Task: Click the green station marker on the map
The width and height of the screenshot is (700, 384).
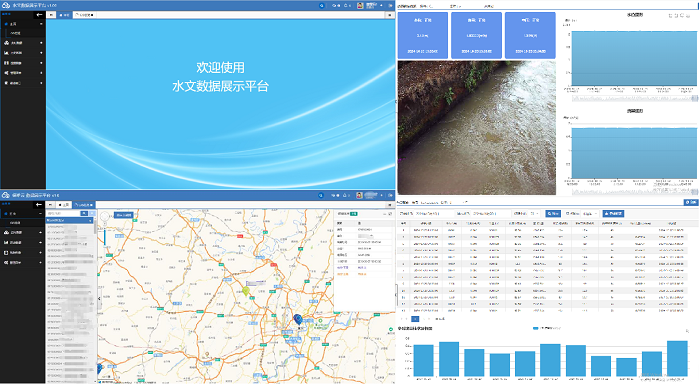Action: click(246, 291)
